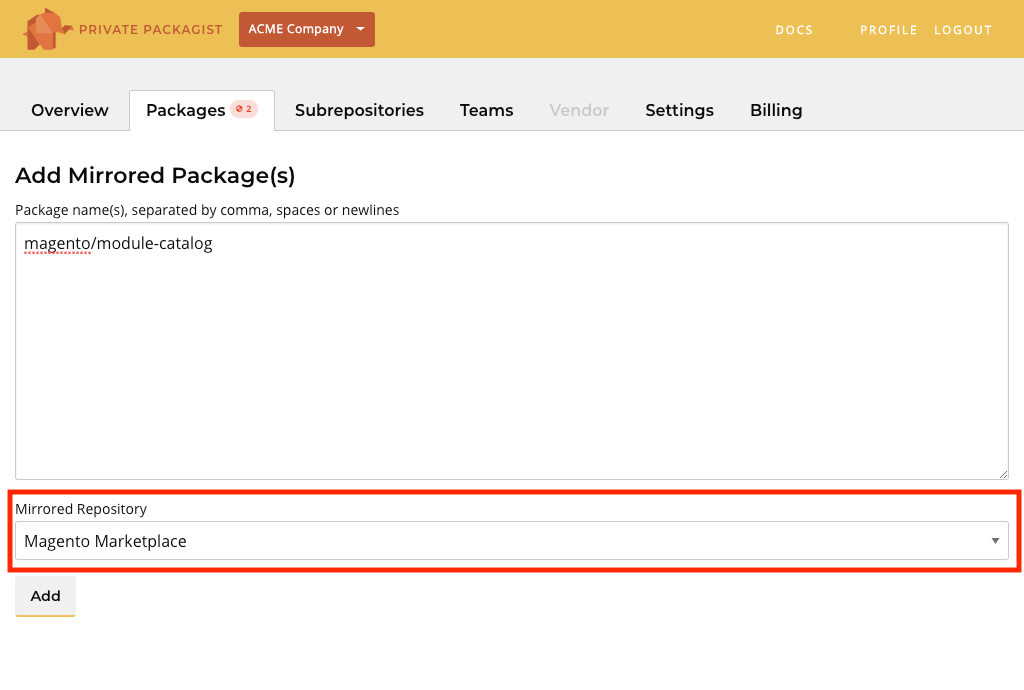This screenshot has height=690, width=1024.
Task: Log out using the LOGOUT link
Action: coord(963,30)
